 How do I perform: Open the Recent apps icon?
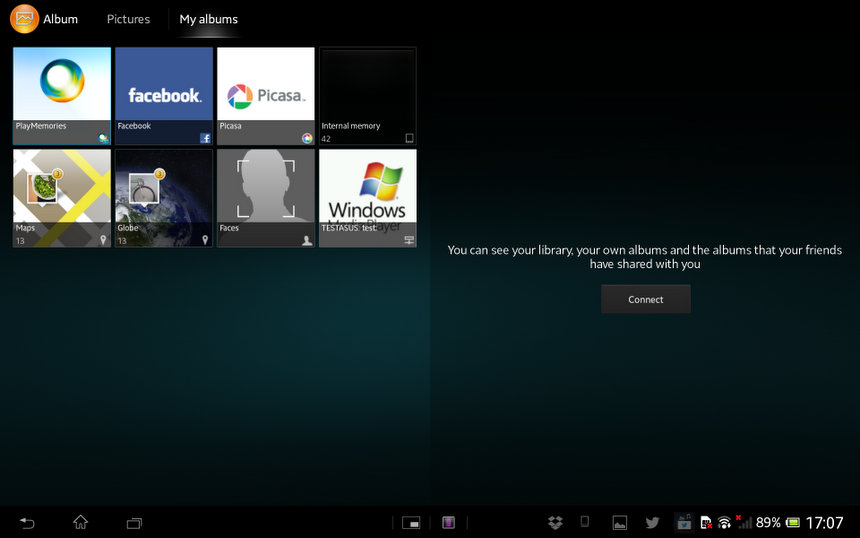[134, 523]
